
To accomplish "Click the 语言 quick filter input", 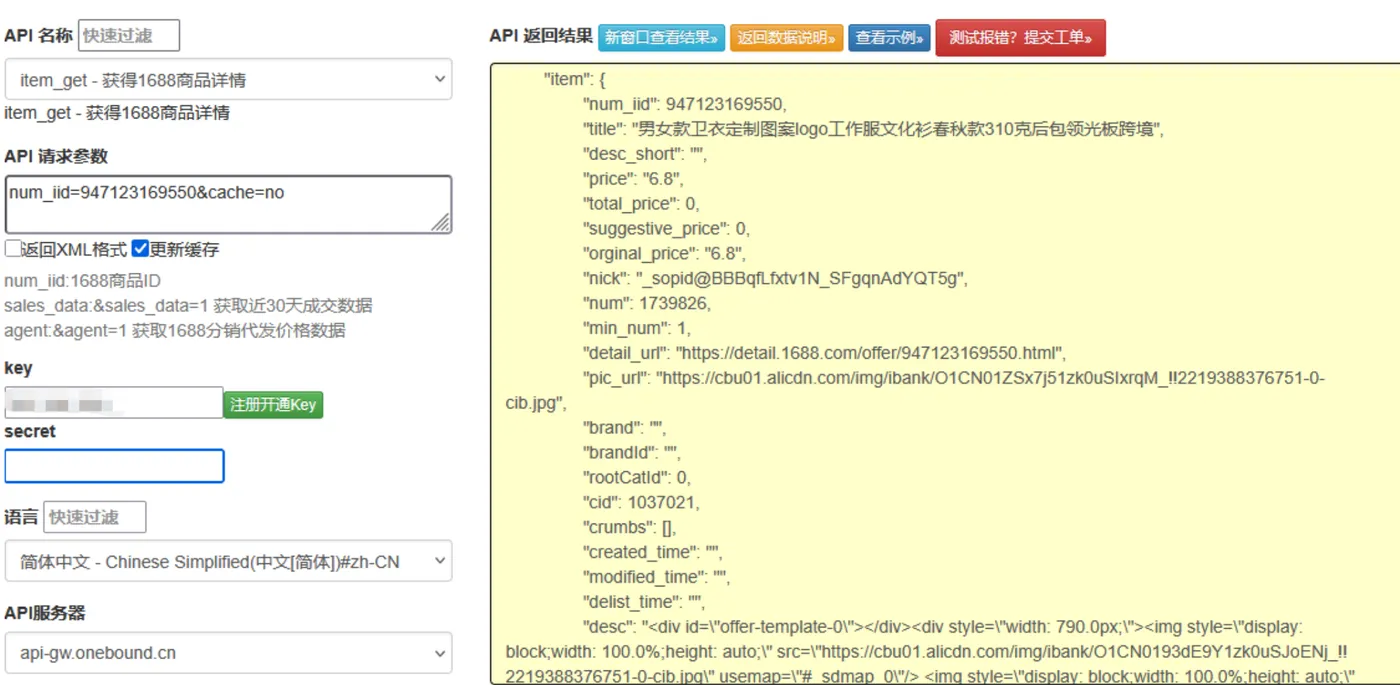I will (95, 517).
